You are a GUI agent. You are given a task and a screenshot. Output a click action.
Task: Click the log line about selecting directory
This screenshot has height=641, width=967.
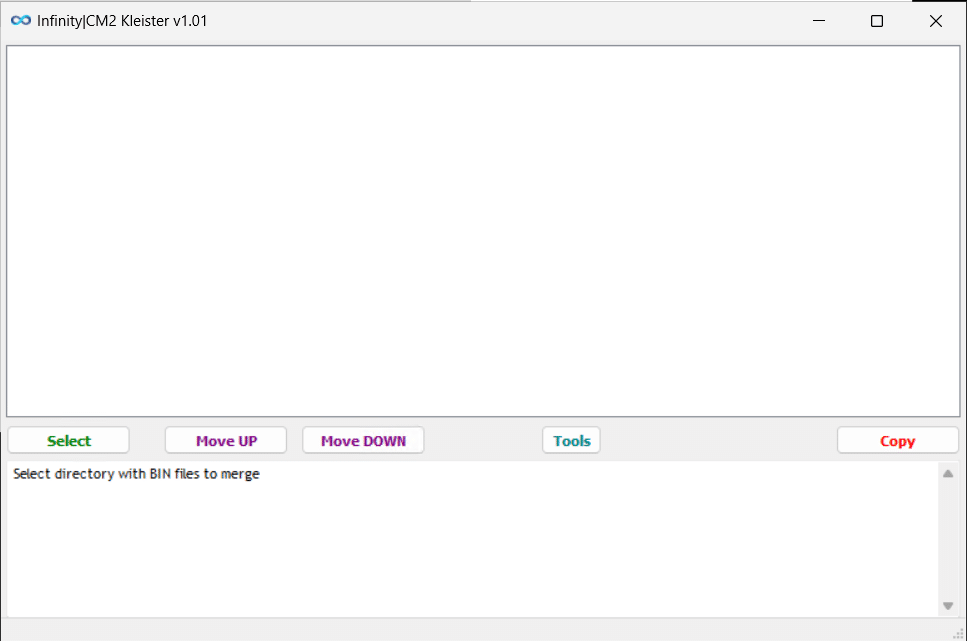coord(136,474)
